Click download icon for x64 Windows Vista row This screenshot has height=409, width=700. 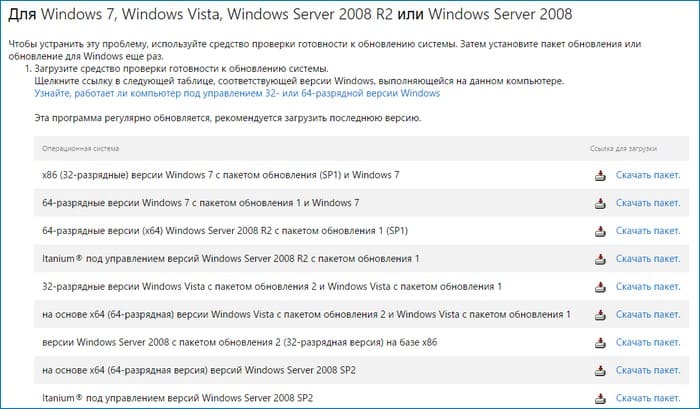point(600,315)
